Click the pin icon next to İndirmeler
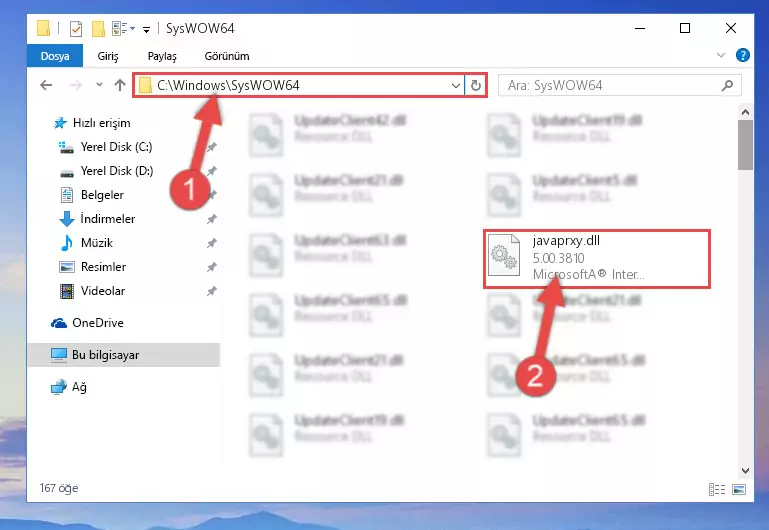Screen dimensions: 769x530 point(211,219)
